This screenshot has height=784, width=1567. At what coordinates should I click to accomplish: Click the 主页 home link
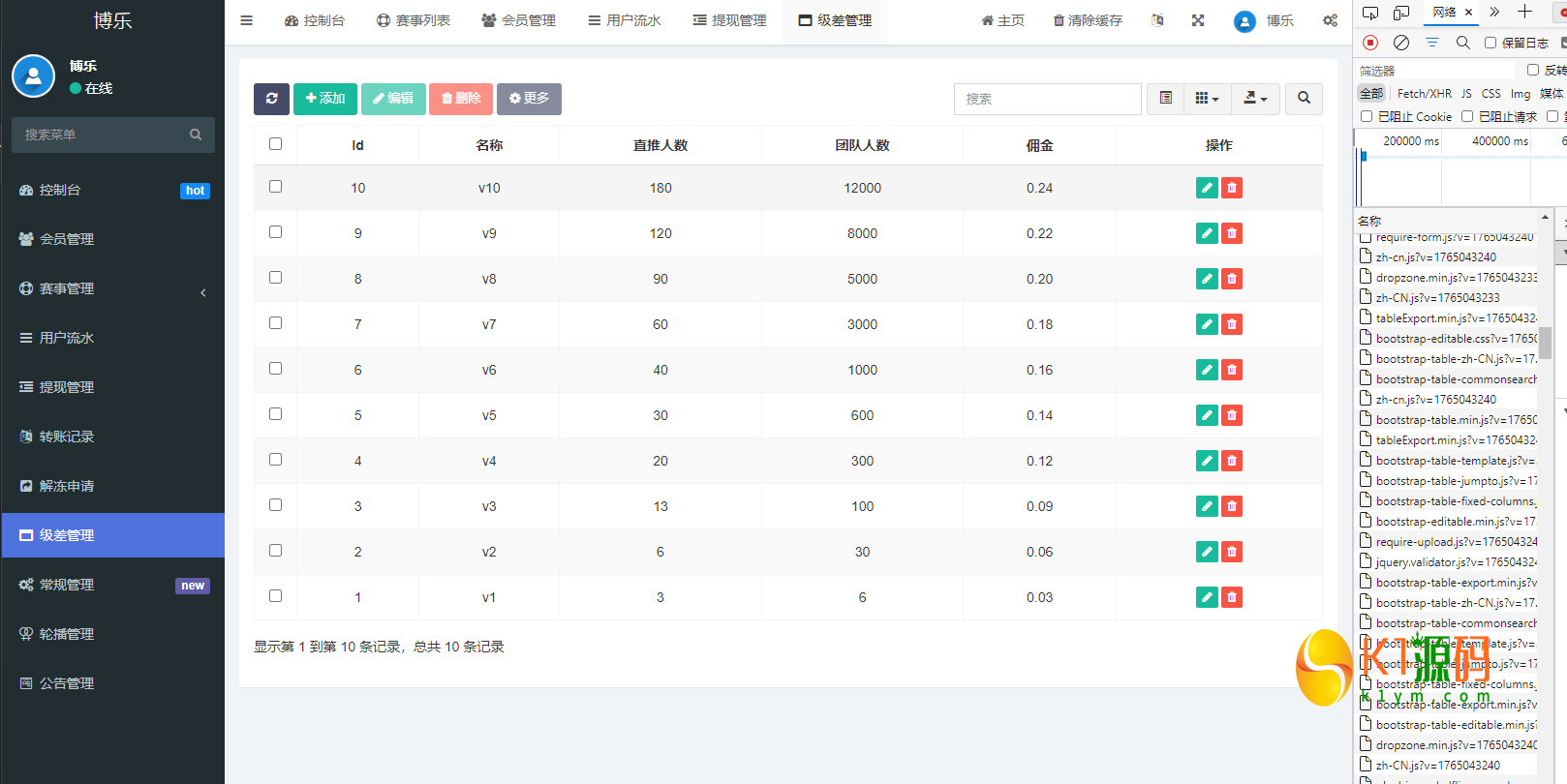1002,20
